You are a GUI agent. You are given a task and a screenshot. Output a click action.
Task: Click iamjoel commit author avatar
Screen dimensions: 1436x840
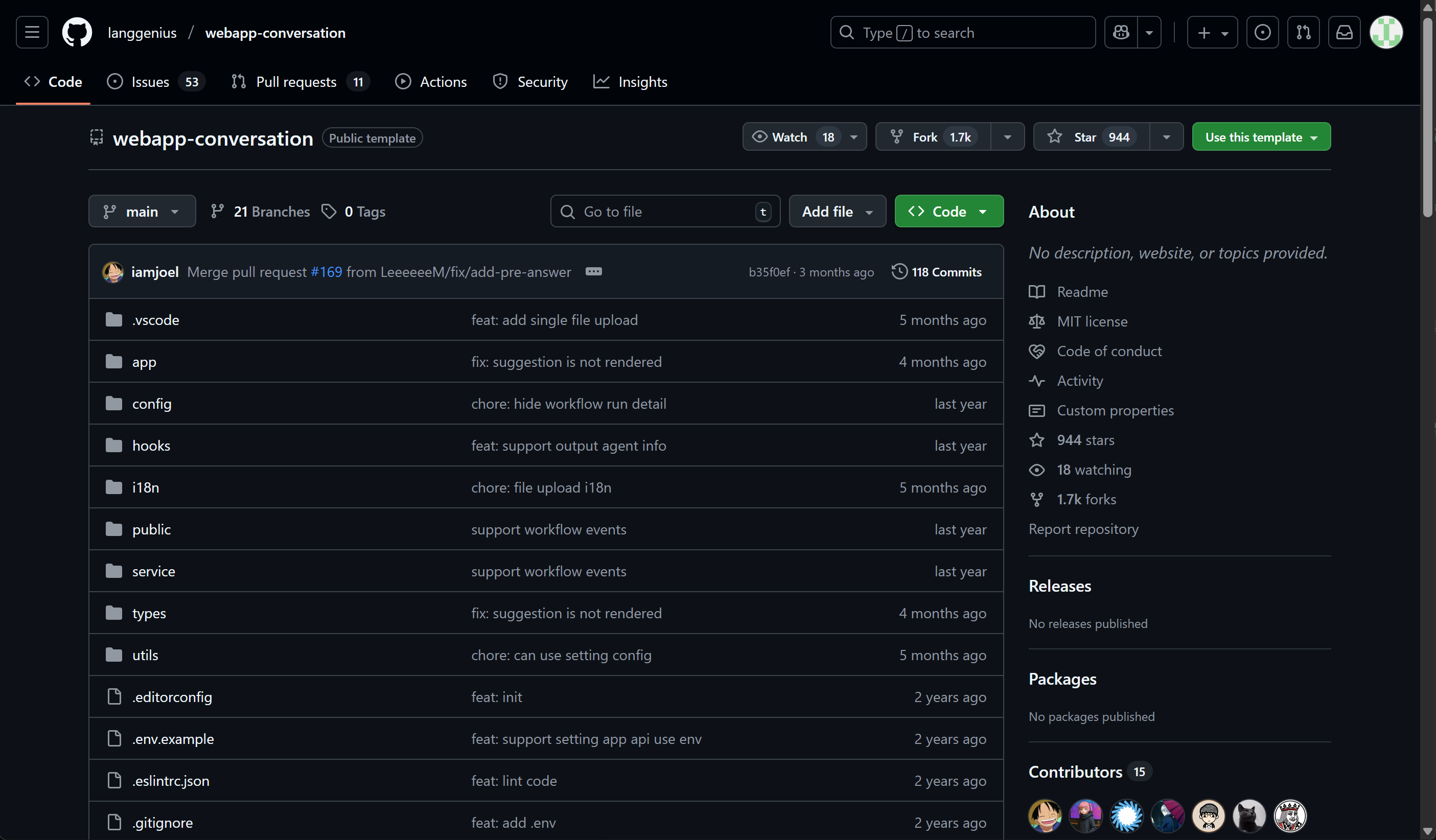[113, 272]
